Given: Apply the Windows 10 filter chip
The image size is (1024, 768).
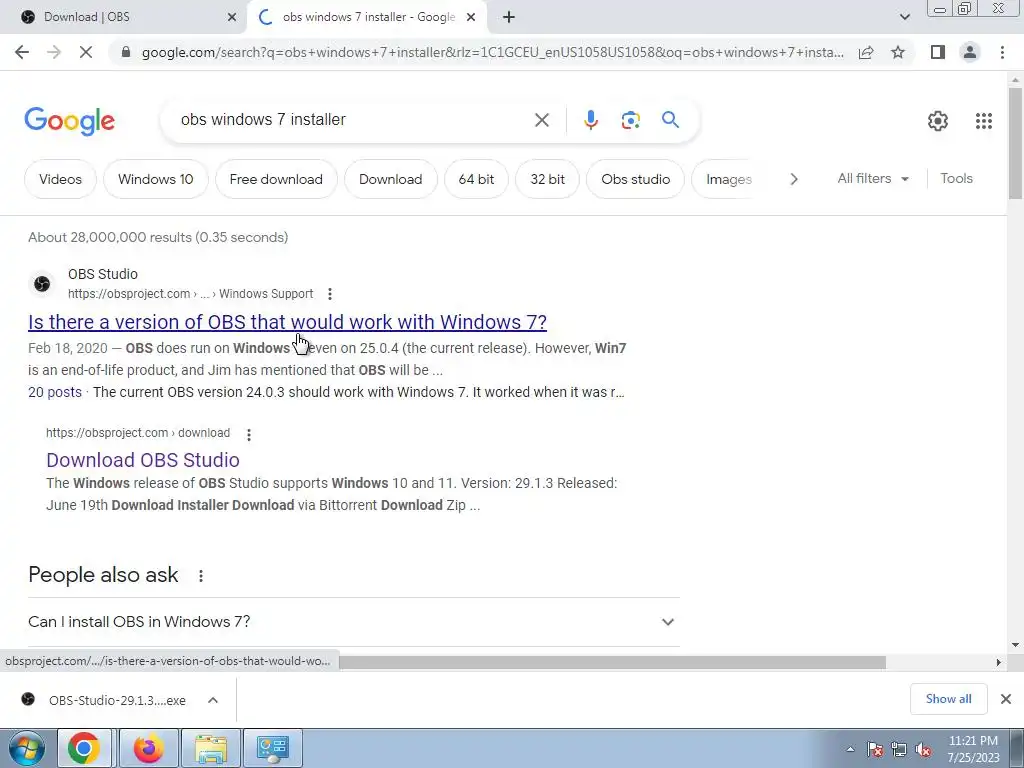Looking at the screenshot, I should (155, 179).
